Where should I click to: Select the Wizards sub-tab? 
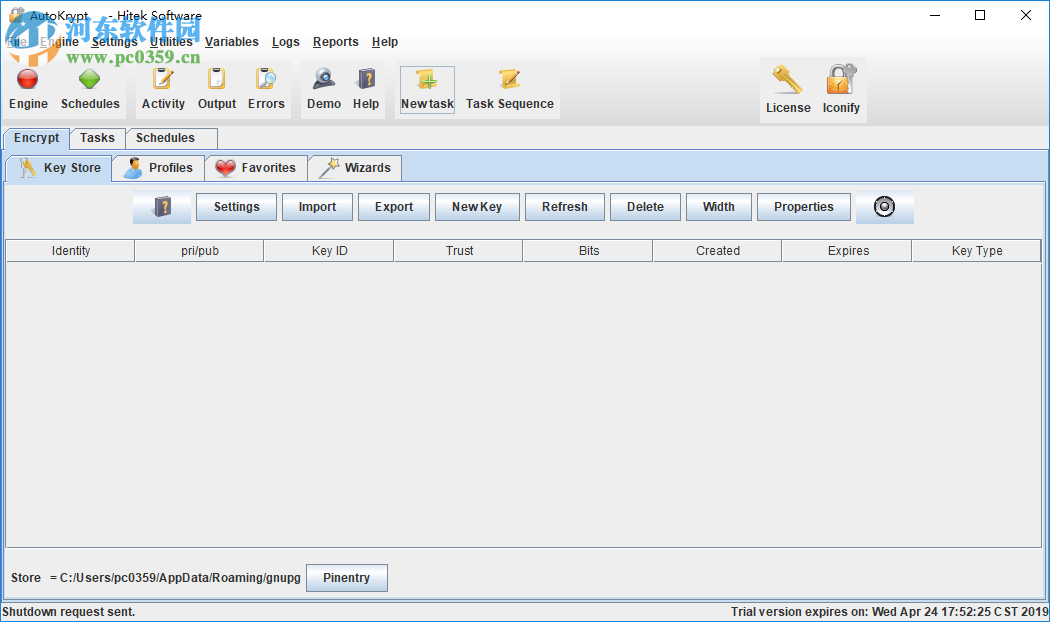coord(355,168)
